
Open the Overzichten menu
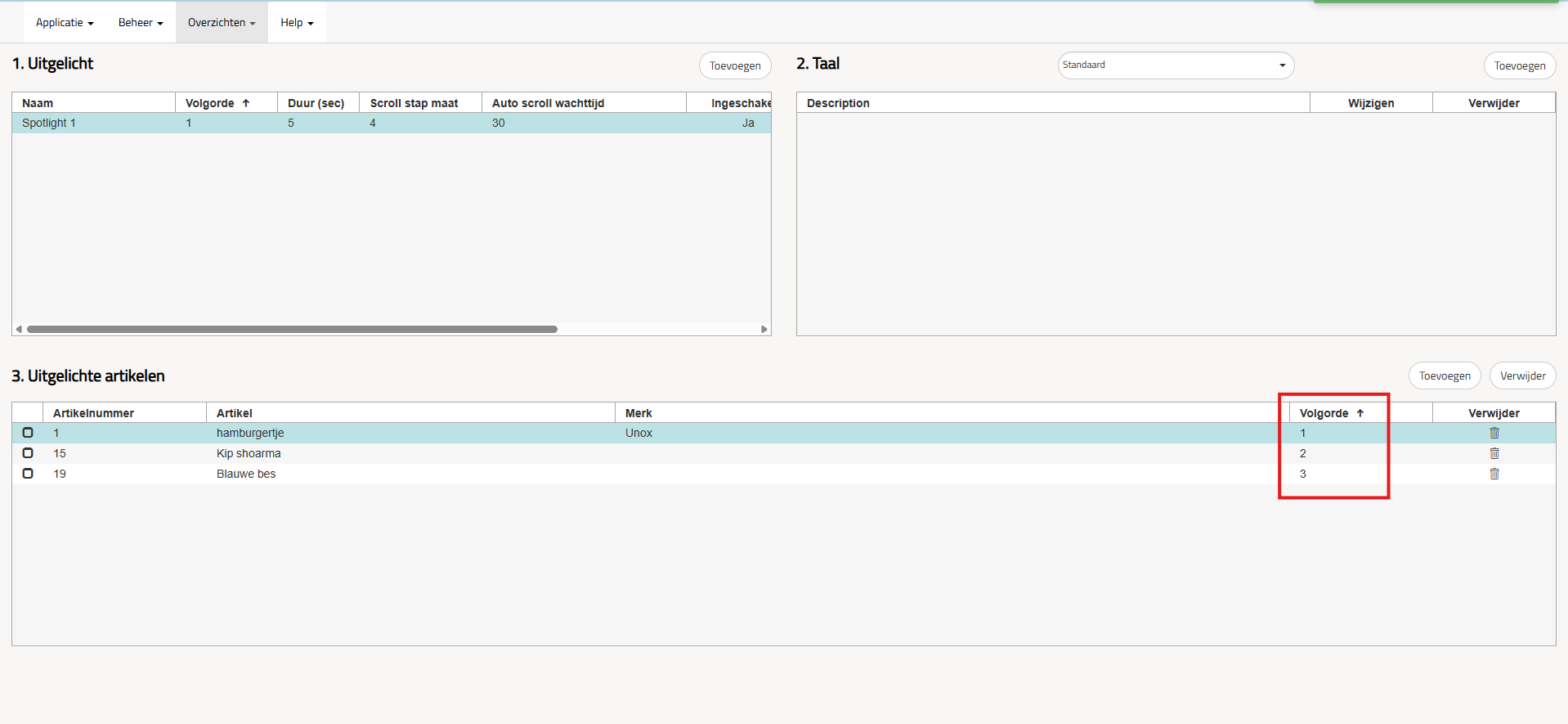pos(222,22)
